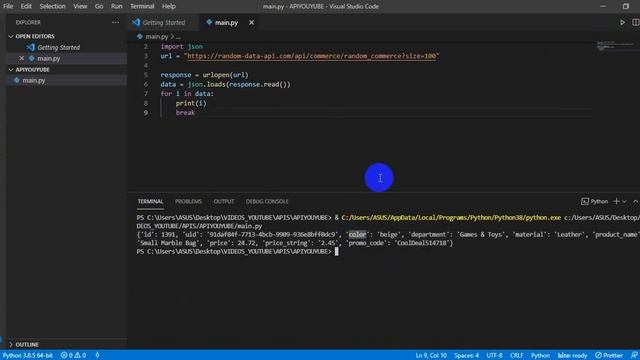Click highlighted 'color' key in terminal output

[357, 234]
